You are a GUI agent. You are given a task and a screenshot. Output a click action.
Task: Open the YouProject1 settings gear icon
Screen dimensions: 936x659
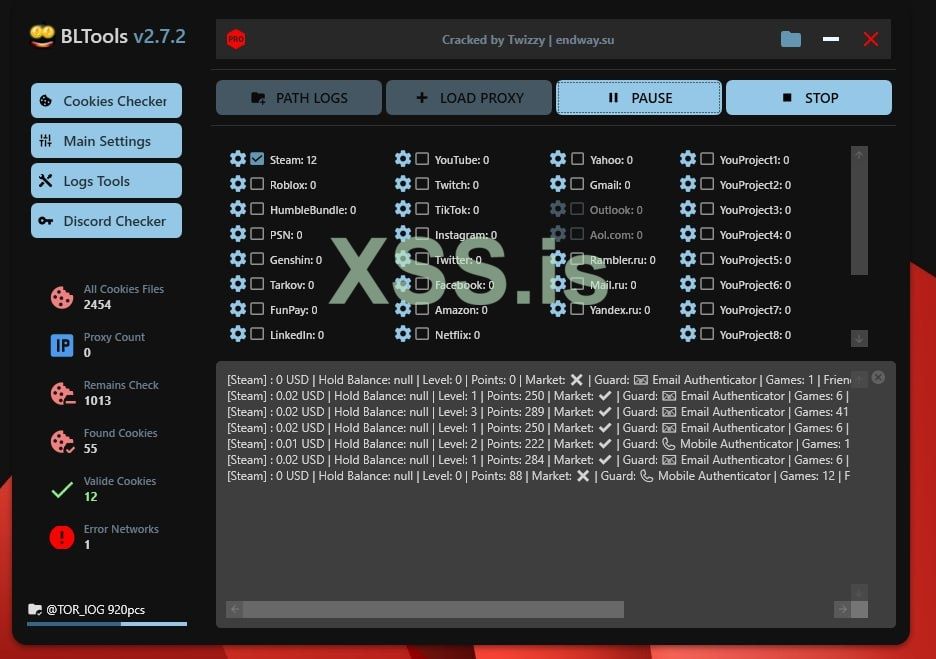[x=688, y=159]
